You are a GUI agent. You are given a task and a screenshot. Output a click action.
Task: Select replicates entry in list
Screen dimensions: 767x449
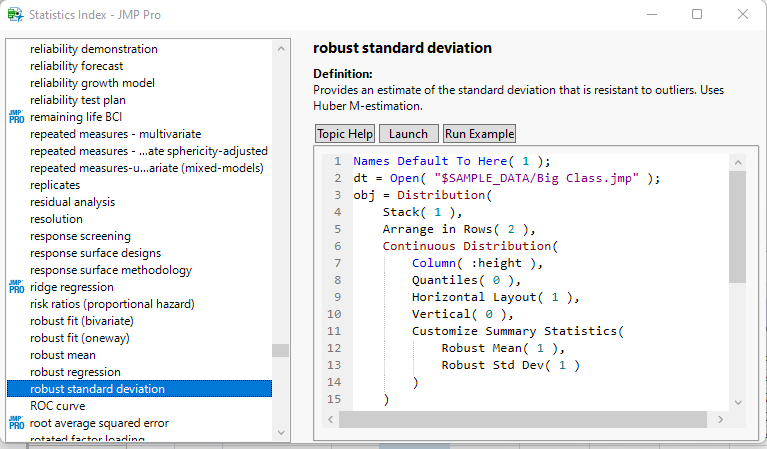click(55, 185)
